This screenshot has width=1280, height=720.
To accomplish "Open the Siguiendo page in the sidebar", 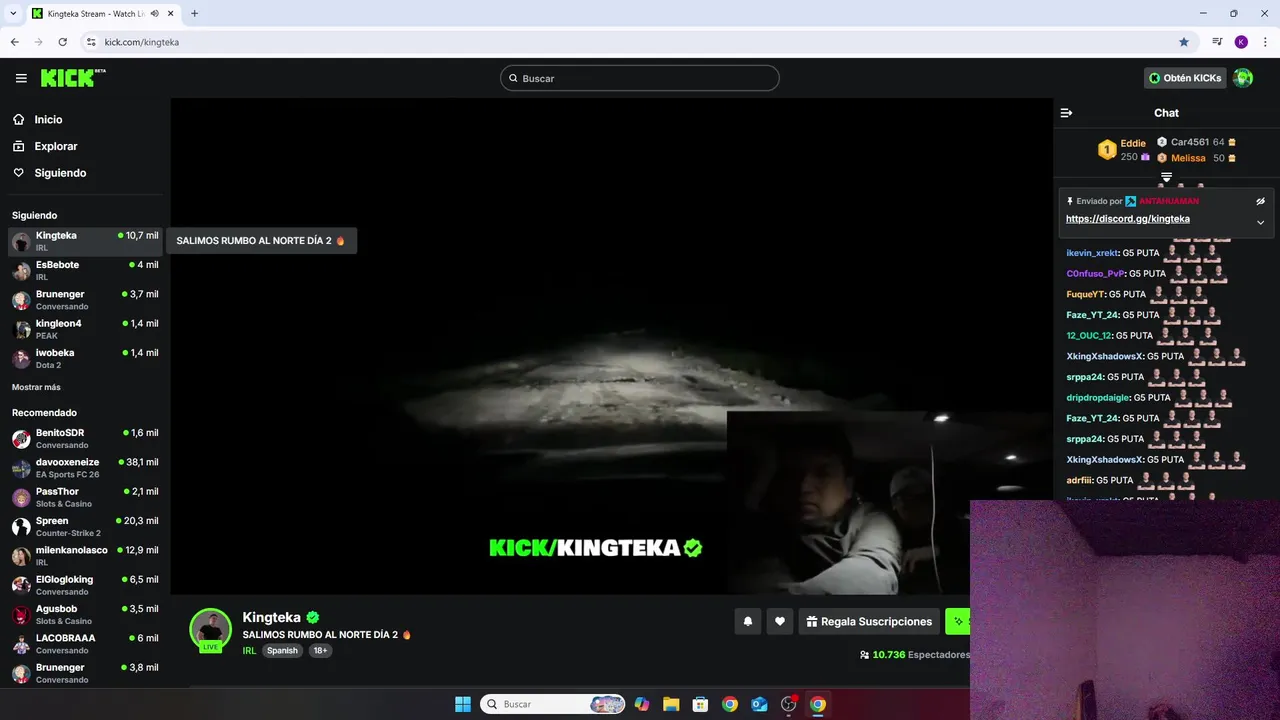I will [x=60, y=173].
